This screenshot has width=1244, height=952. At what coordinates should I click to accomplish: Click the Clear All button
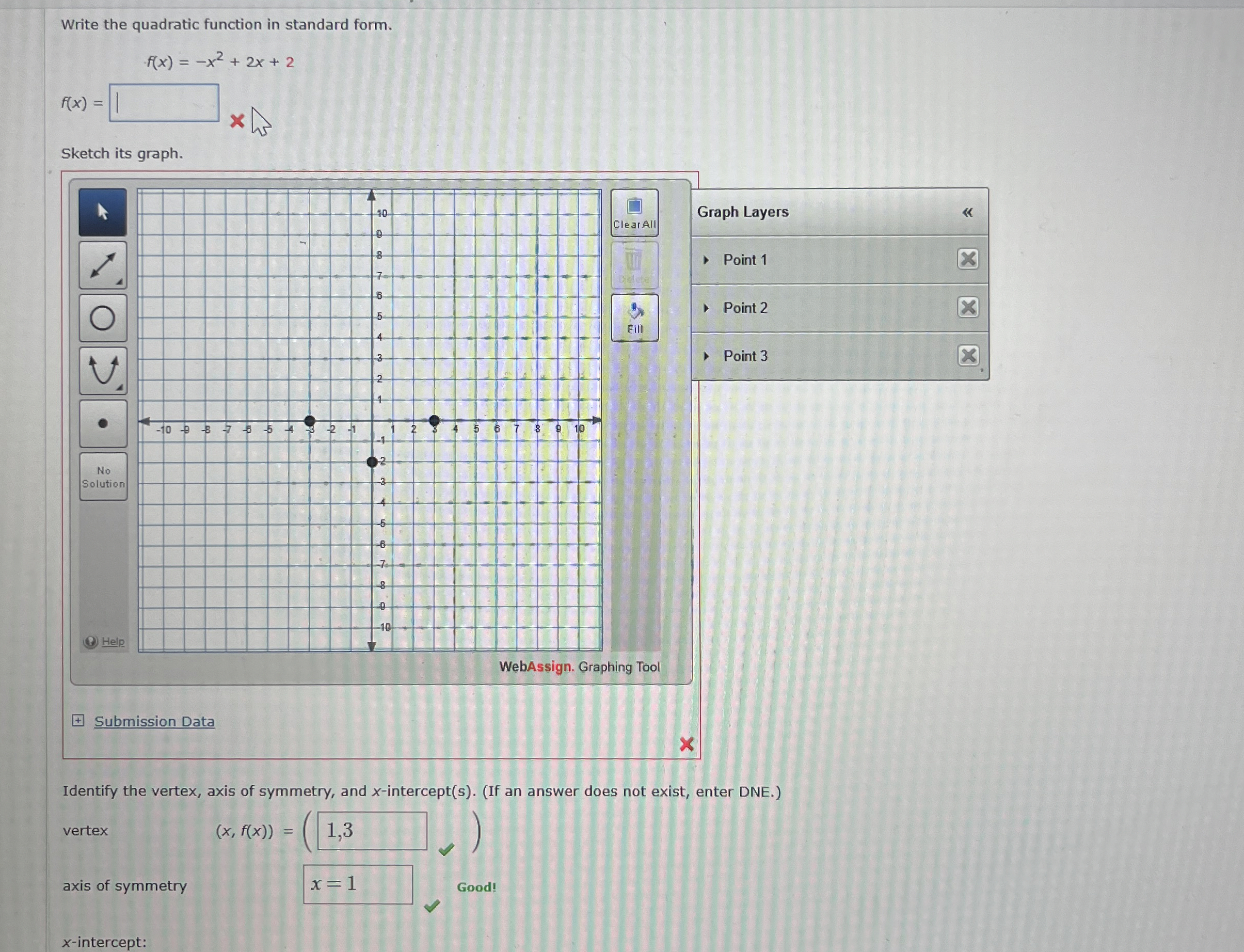coord(634,213)
